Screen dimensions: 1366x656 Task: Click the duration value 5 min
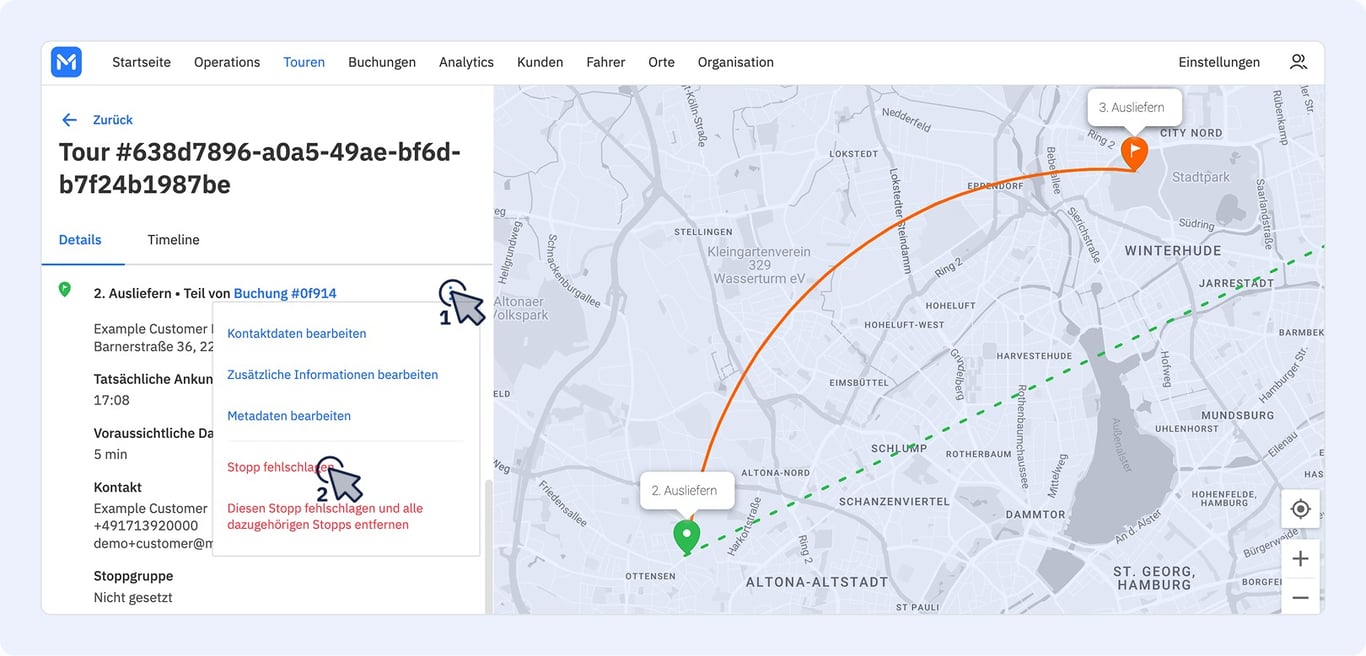111,454
